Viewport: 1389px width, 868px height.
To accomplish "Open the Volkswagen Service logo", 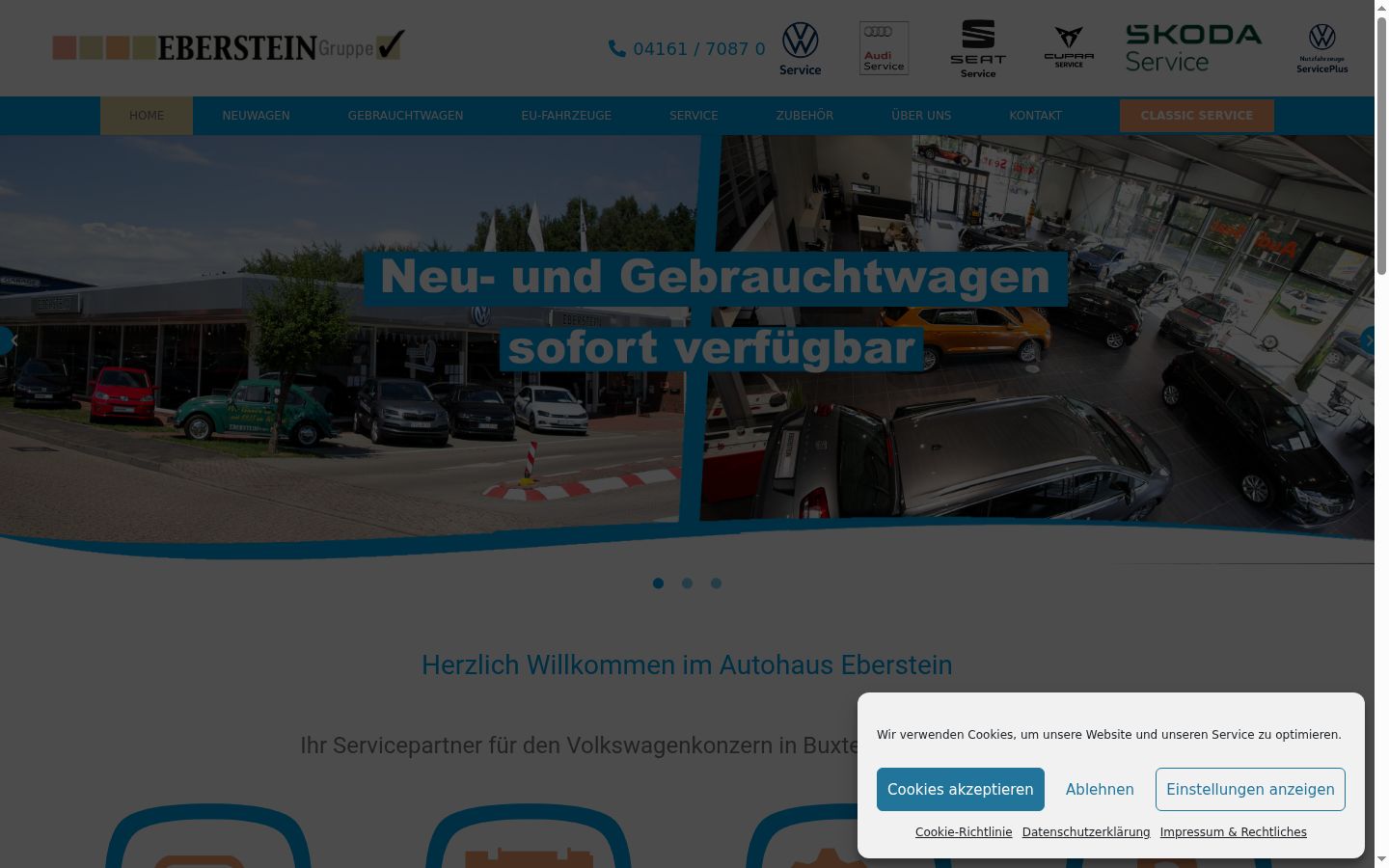I will 801,48.
